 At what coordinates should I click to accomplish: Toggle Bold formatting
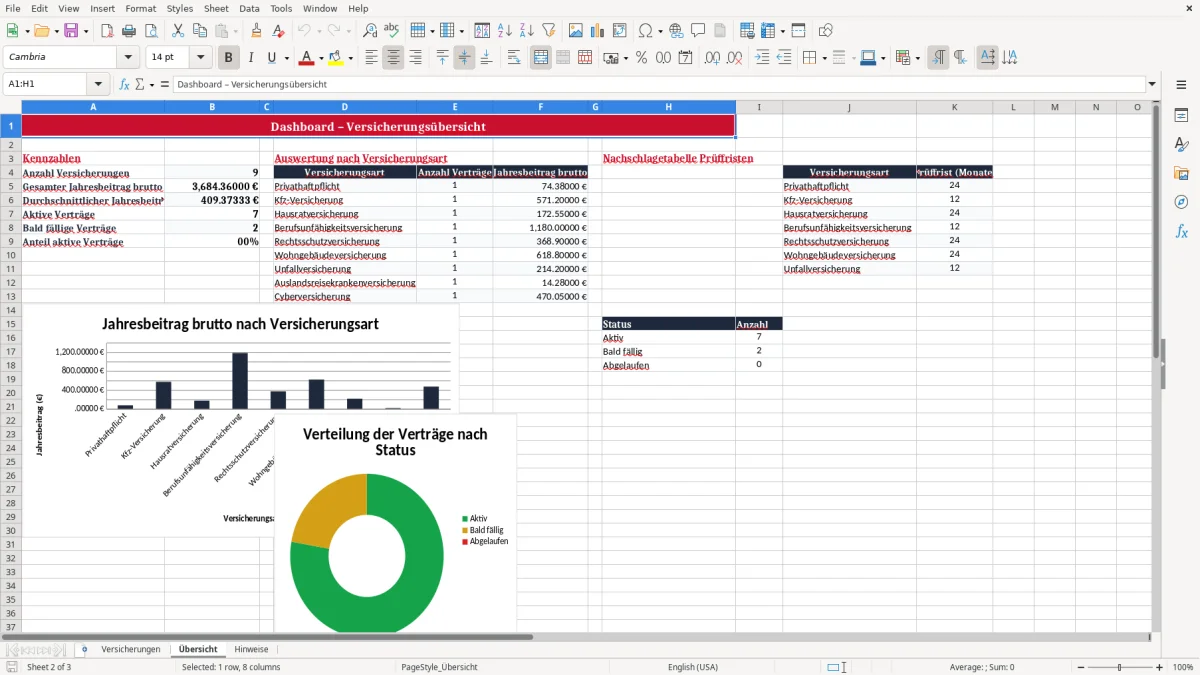229,58
